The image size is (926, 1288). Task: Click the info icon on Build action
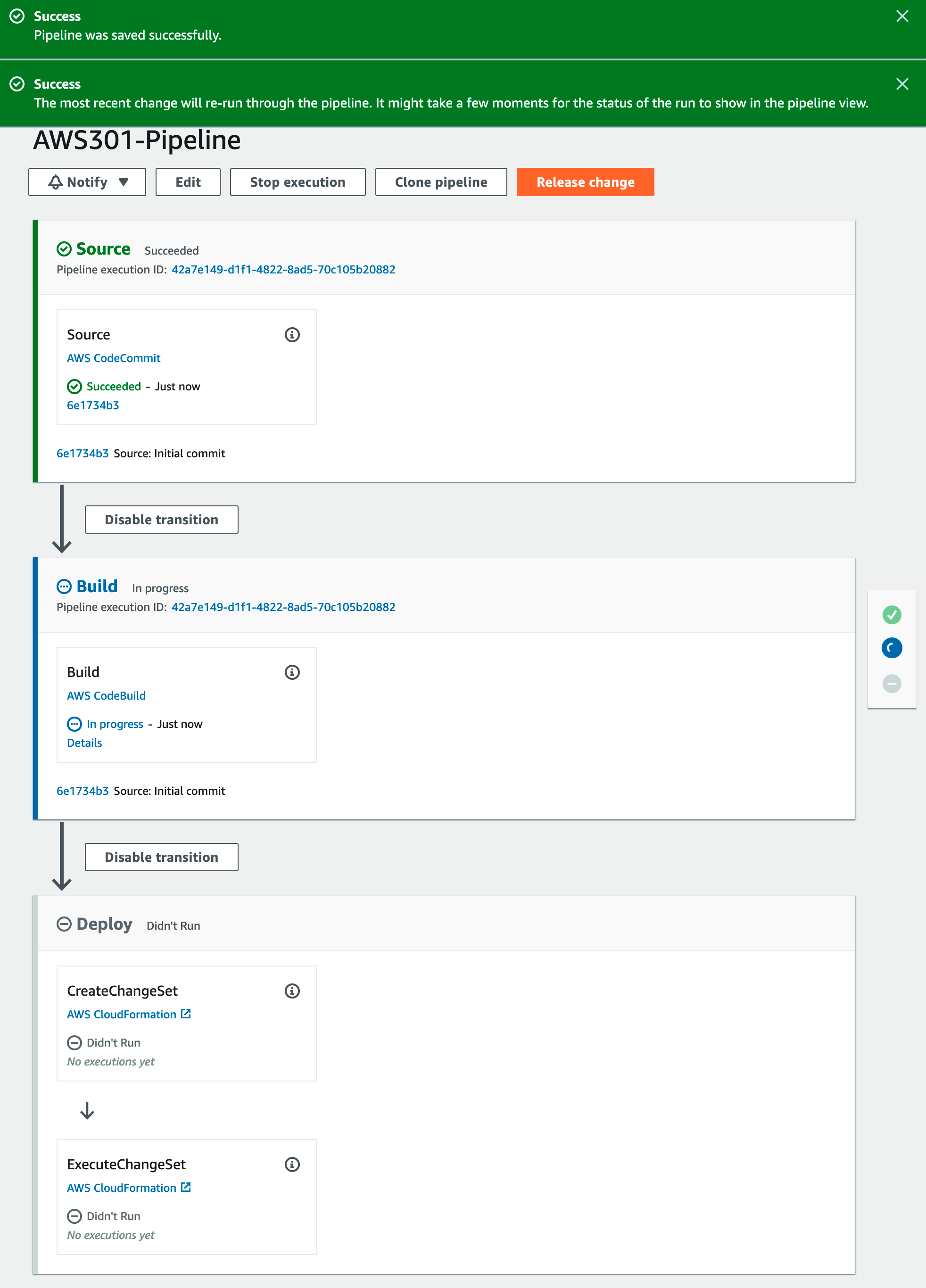pyautogui.click(x=292, y=672)
